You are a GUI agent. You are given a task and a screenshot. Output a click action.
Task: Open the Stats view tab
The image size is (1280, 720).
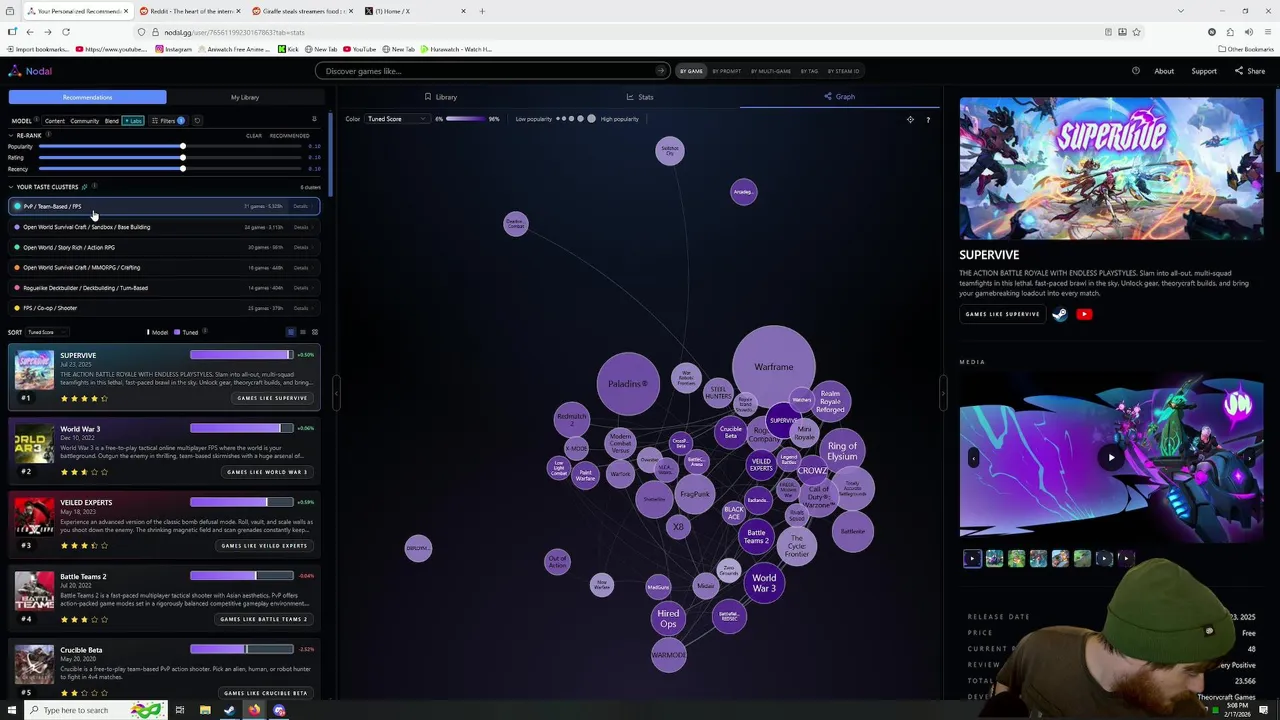pyautogui.click(x=640, y=97)
